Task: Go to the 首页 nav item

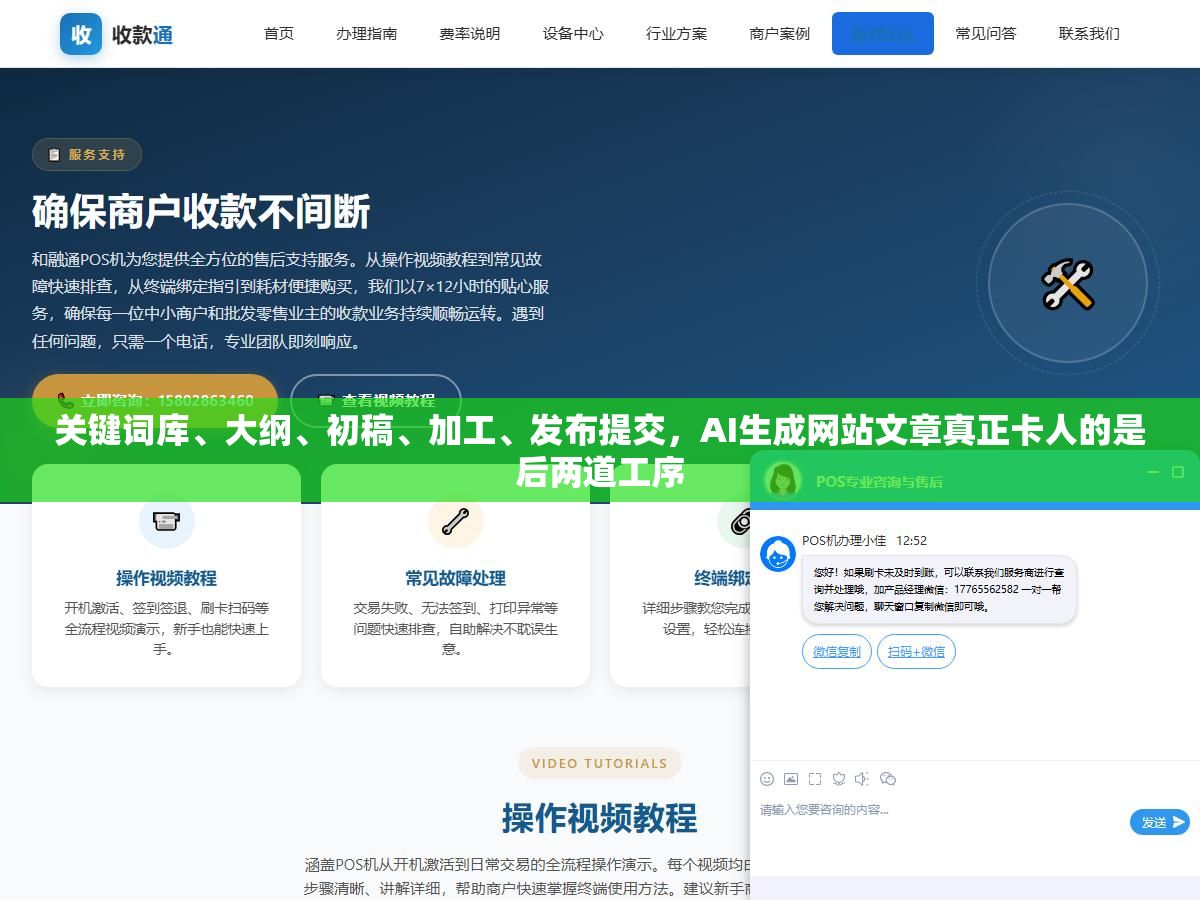Action: 279,33
